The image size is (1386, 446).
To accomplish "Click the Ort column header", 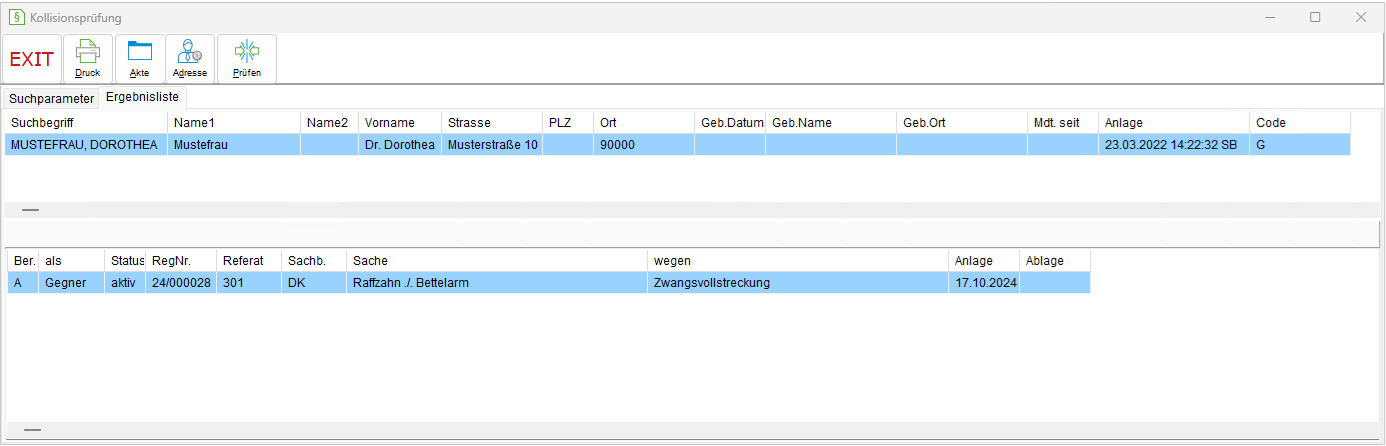I will click(x=644, y=123).
